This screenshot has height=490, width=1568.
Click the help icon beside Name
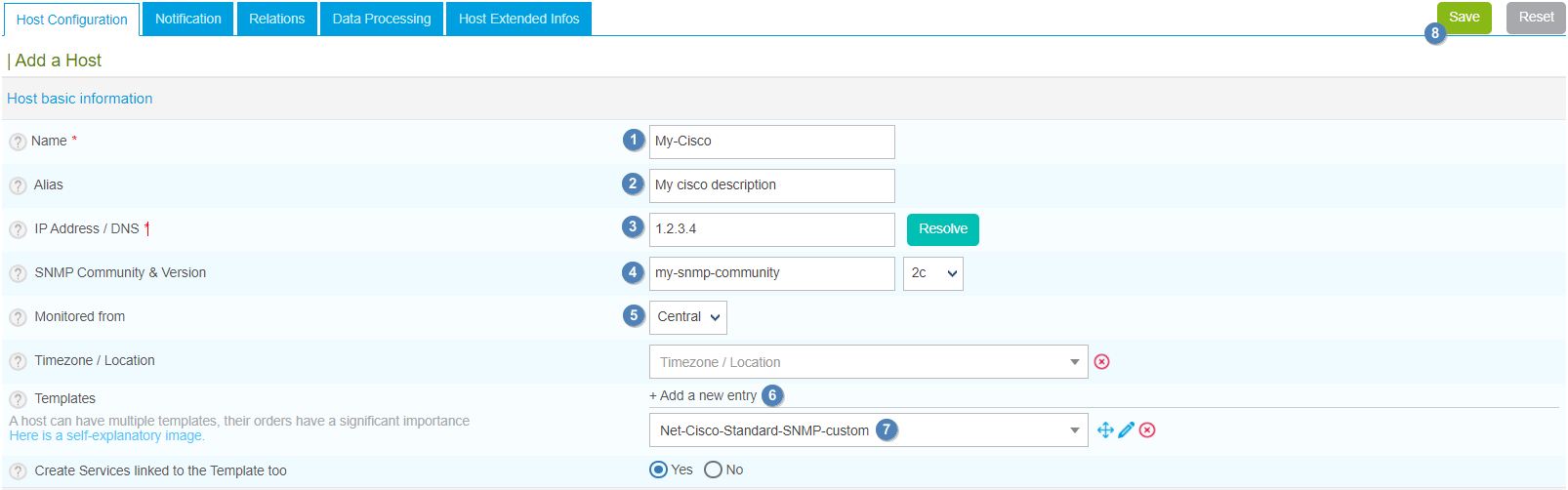(18, 142)
